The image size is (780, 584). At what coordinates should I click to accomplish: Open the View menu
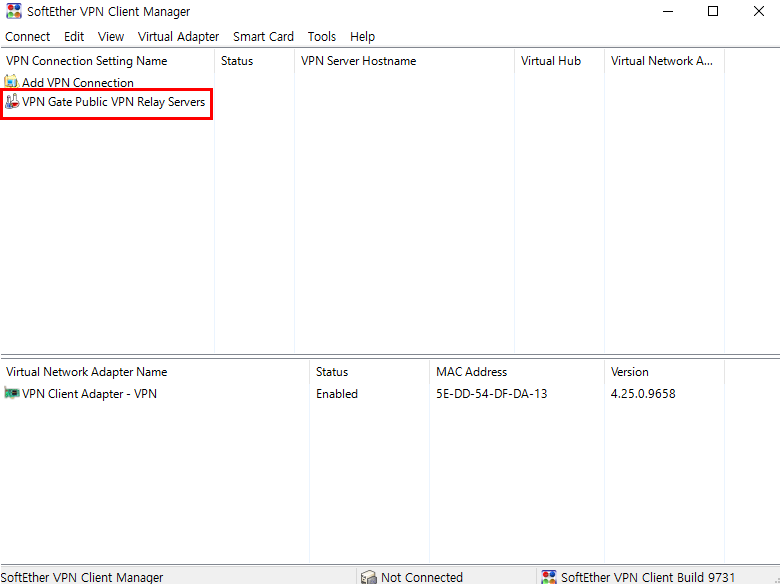tap(110, 37)
